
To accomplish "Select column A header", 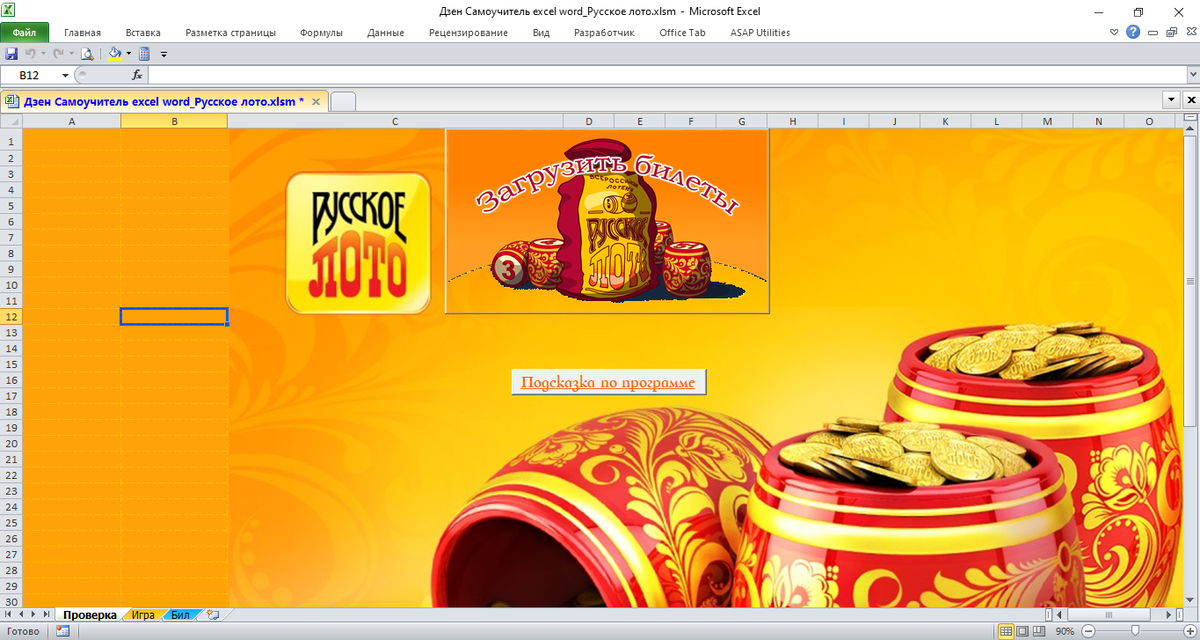I will [71, 121].
